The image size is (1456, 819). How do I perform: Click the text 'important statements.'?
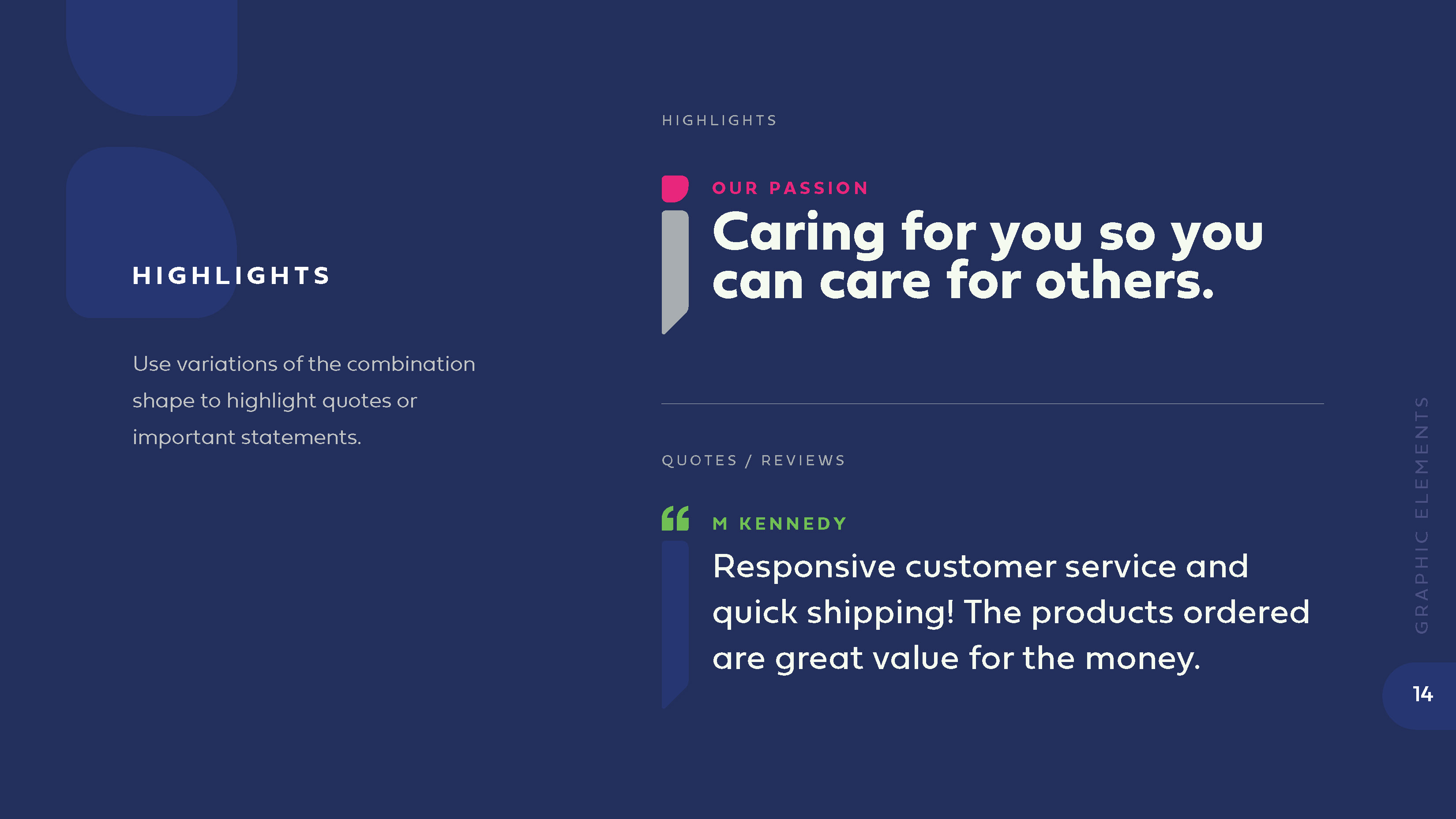click(x=247, y=438)
